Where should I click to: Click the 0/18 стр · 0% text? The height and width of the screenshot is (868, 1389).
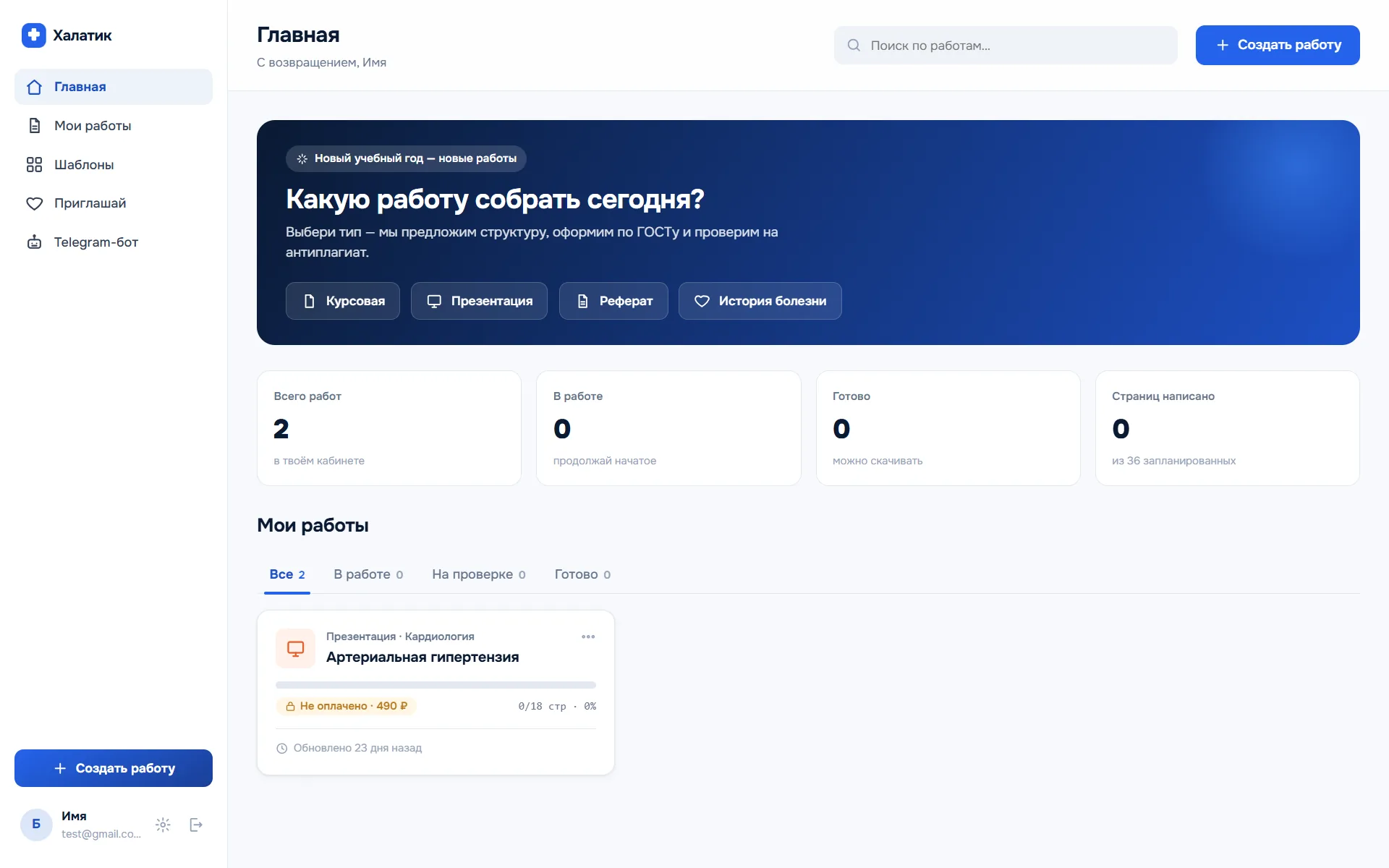[x=557, y=706]
